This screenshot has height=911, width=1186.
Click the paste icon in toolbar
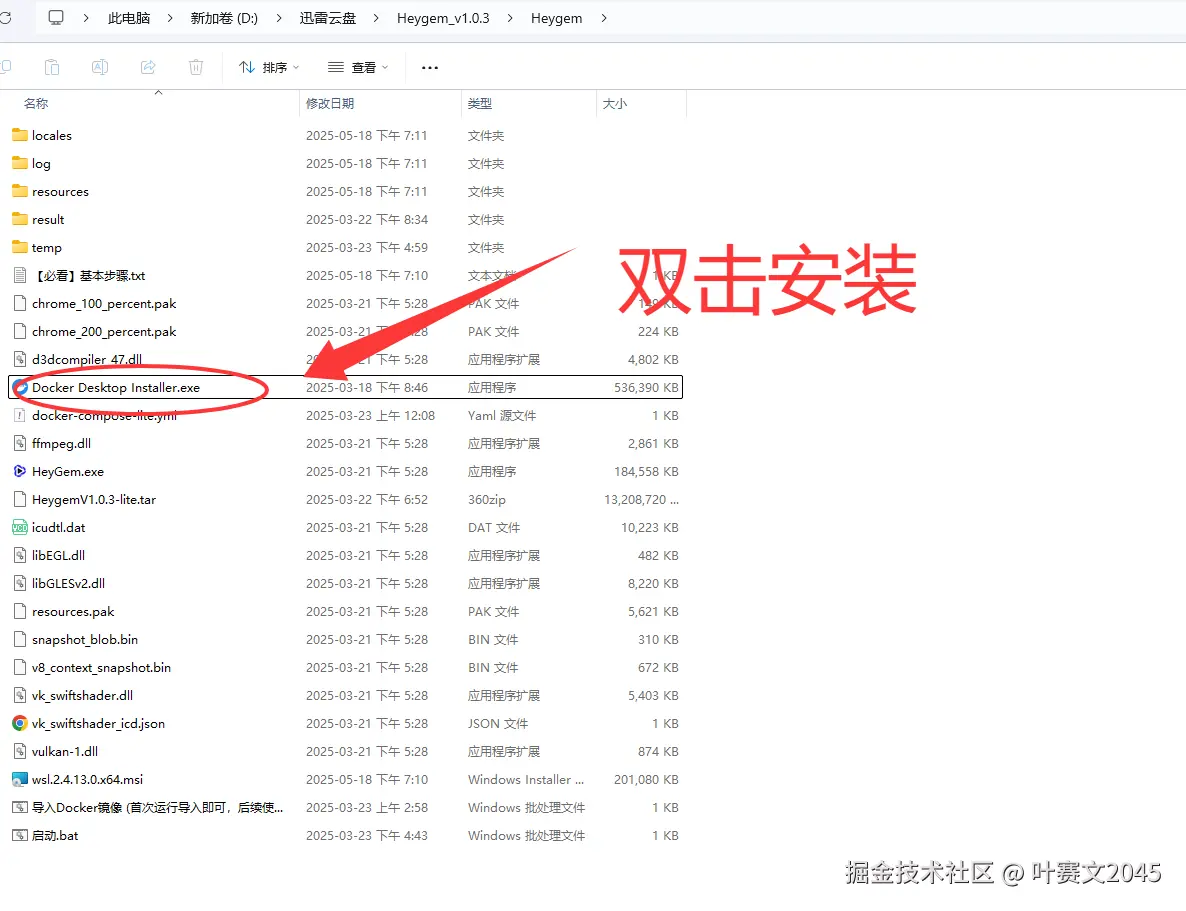(x=51, y=67)
